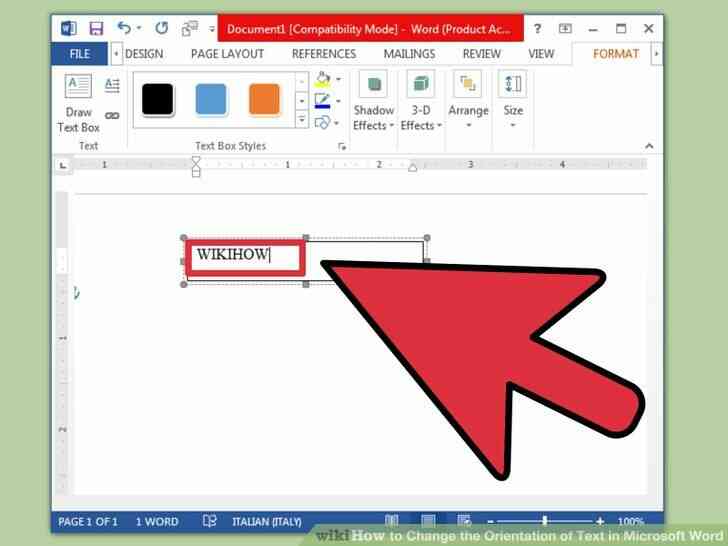Expand the Text Box Styles gallery
728x546 pixels.
(302, 120)
